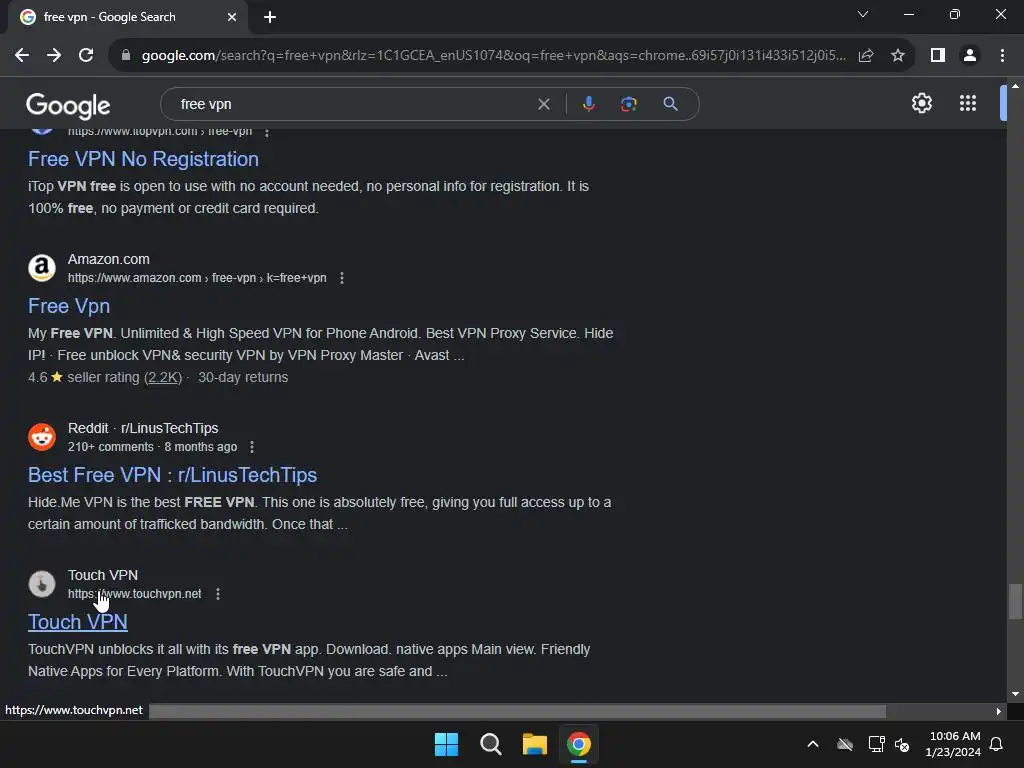Click the horizontal scrollbar thumb
Screen dimensions: 1024x768
tap(517, 711)
